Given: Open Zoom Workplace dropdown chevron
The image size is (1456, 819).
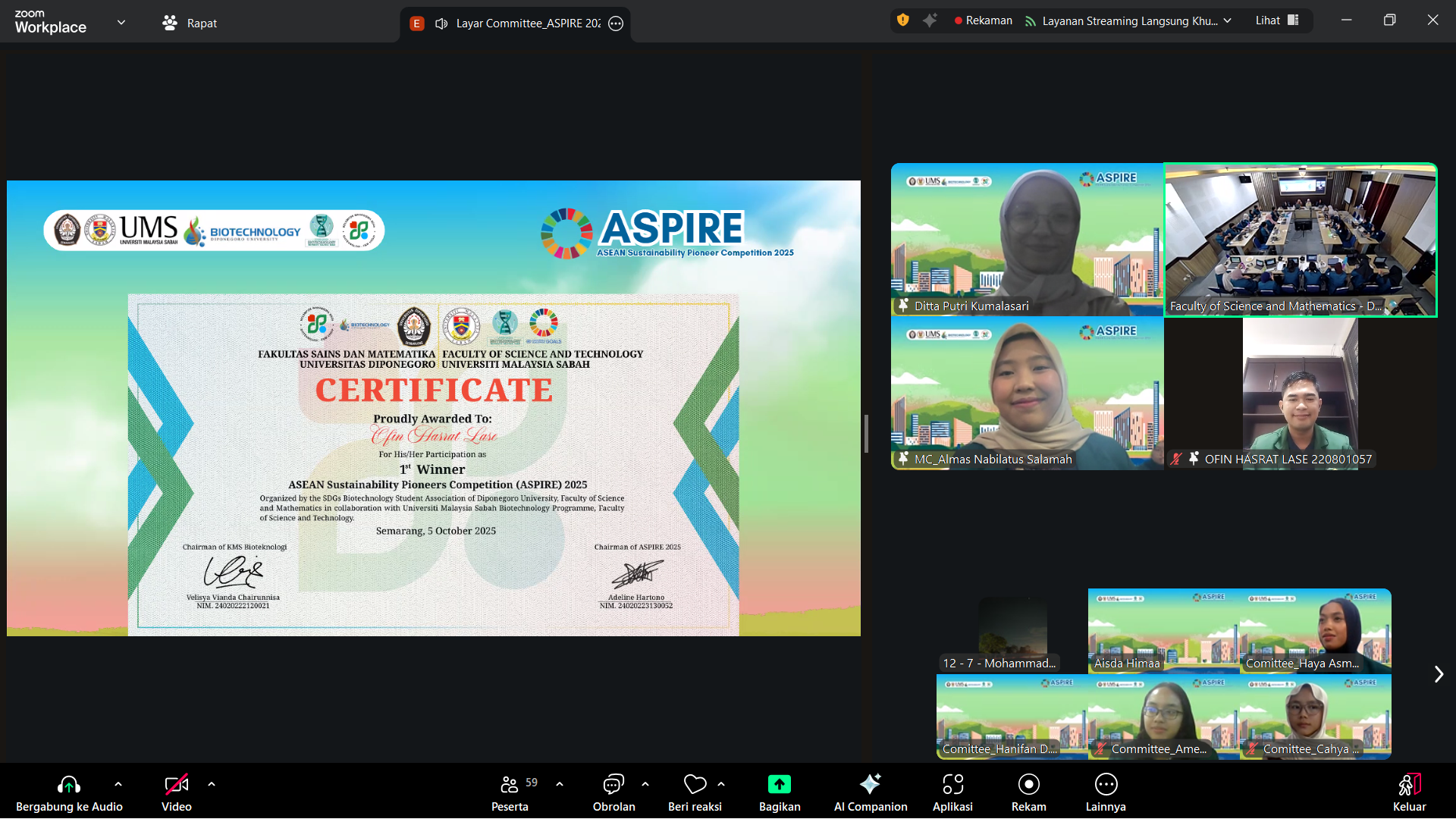Looking at the screenshot, I should point(121,23).
